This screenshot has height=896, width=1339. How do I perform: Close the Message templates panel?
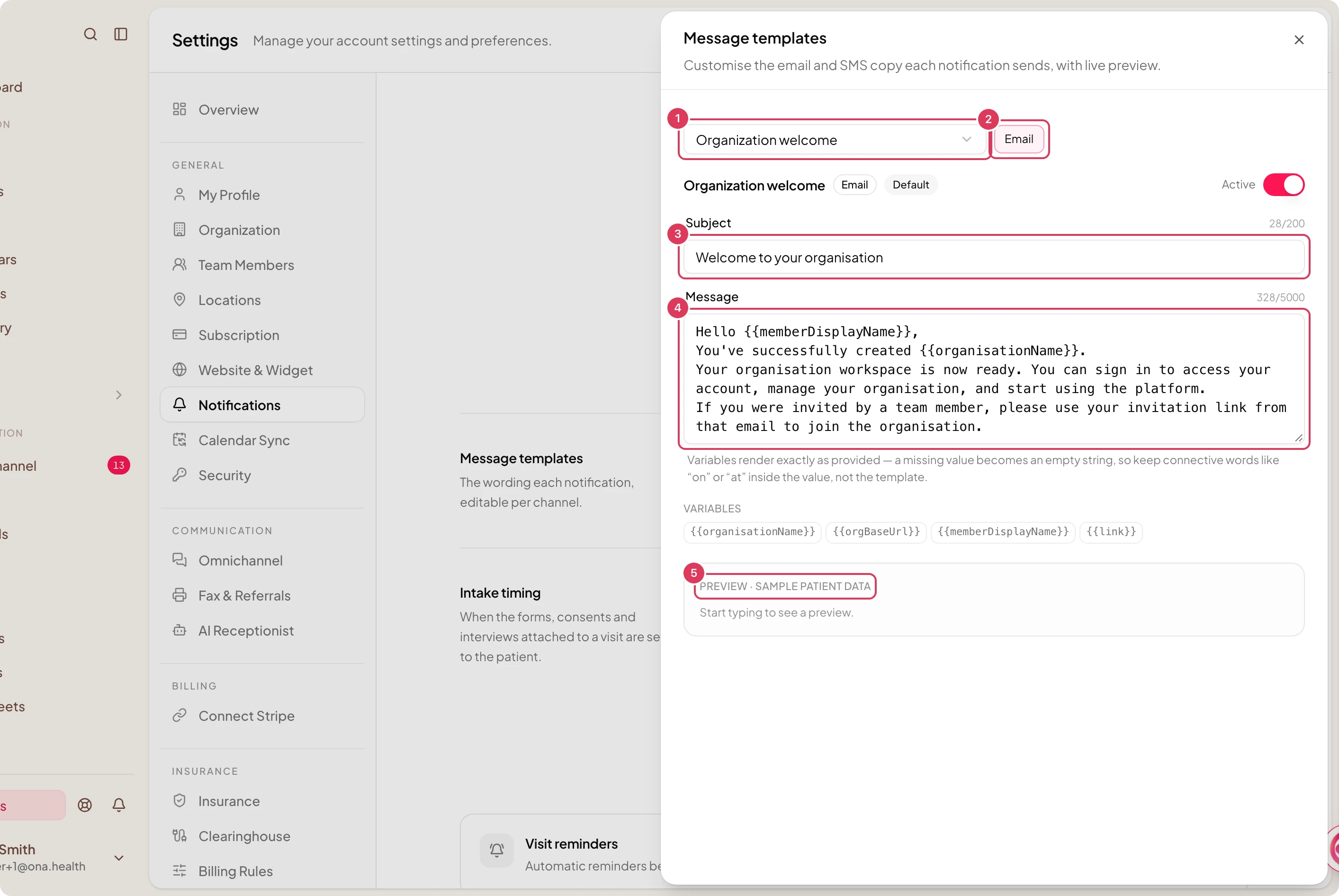[x=1299, y=40]
